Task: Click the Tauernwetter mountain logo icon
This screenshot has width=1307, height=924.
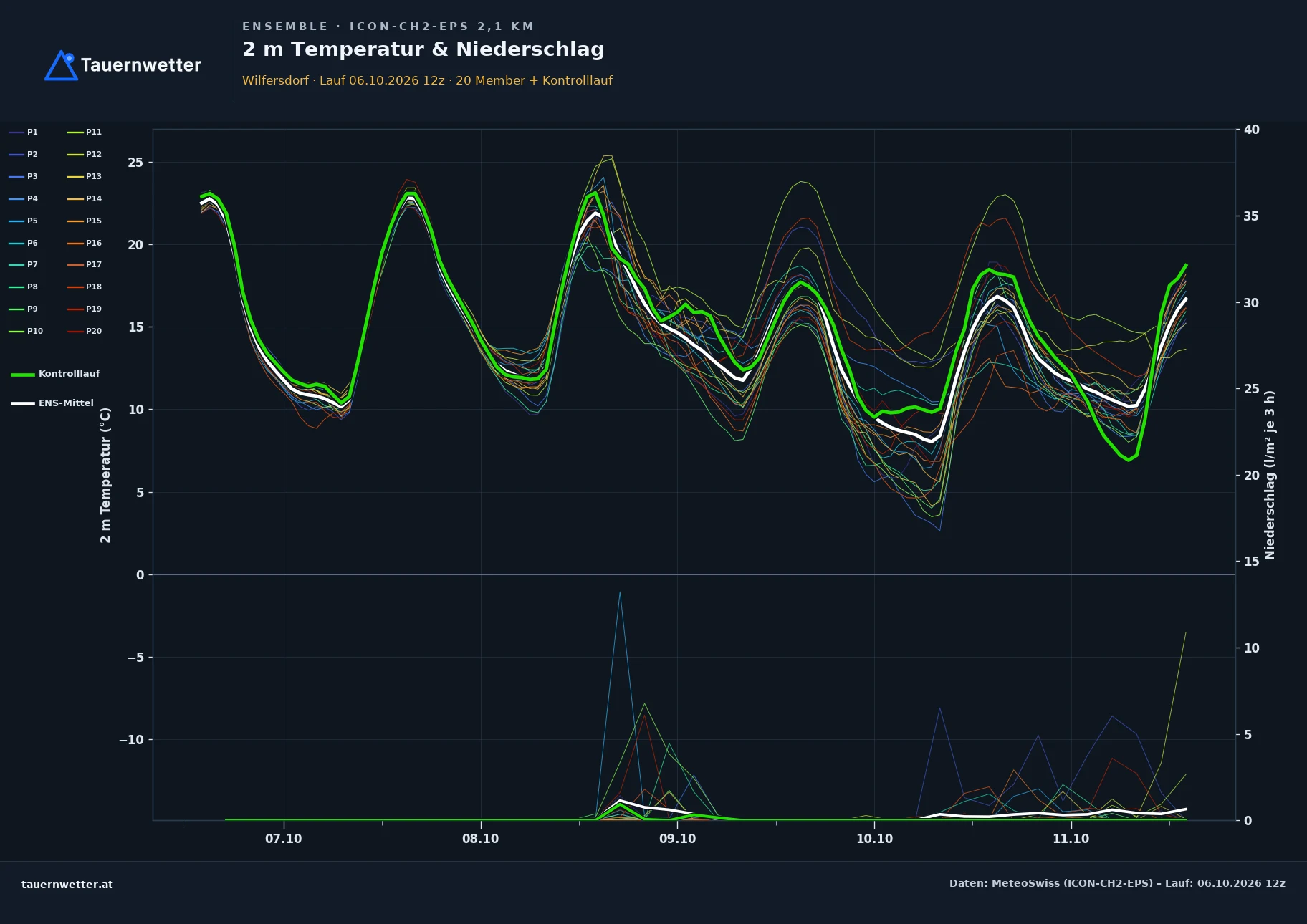Action: [x=61, y=65]
